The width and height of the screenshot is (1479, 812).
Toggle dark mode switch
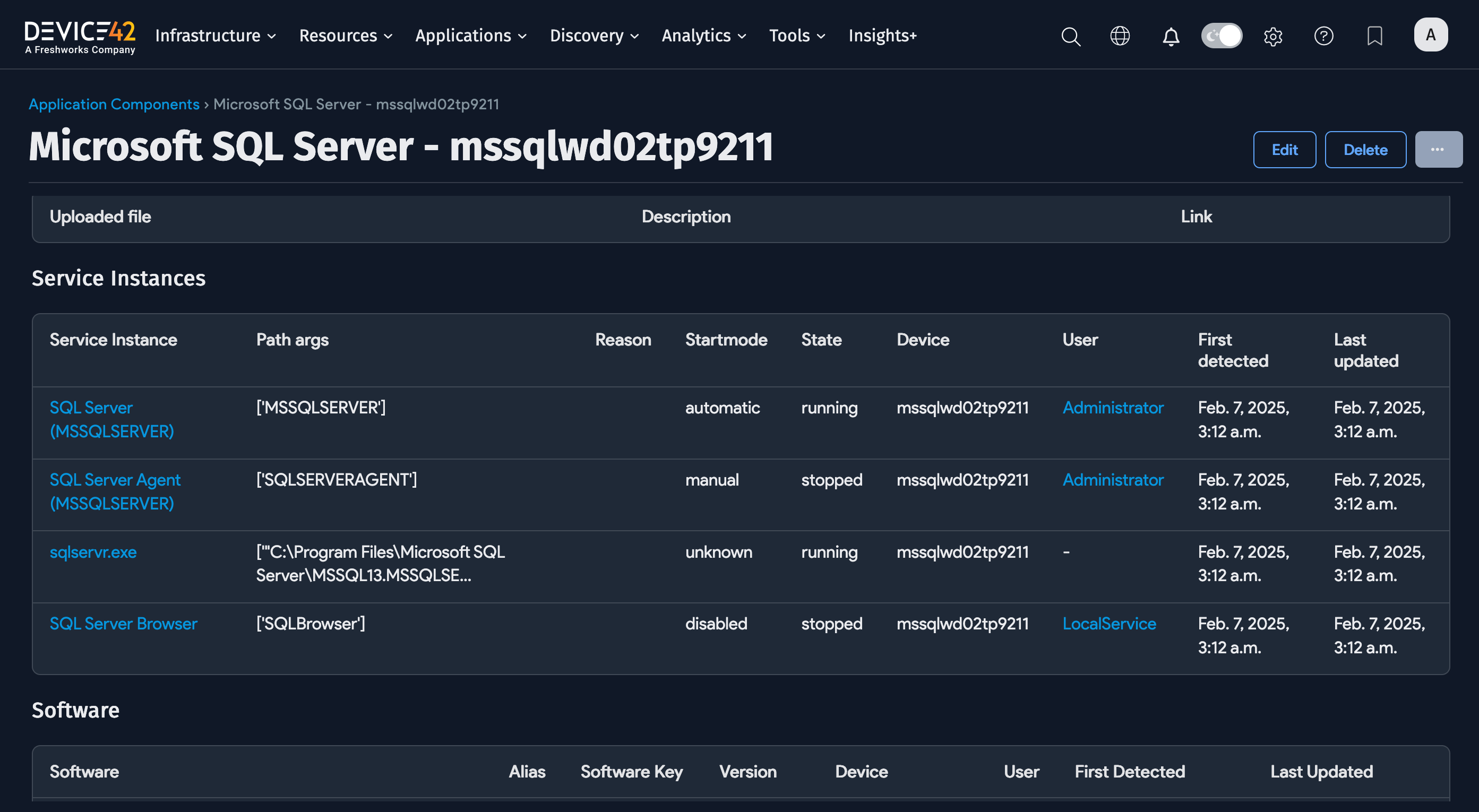tap(1222, 36)
